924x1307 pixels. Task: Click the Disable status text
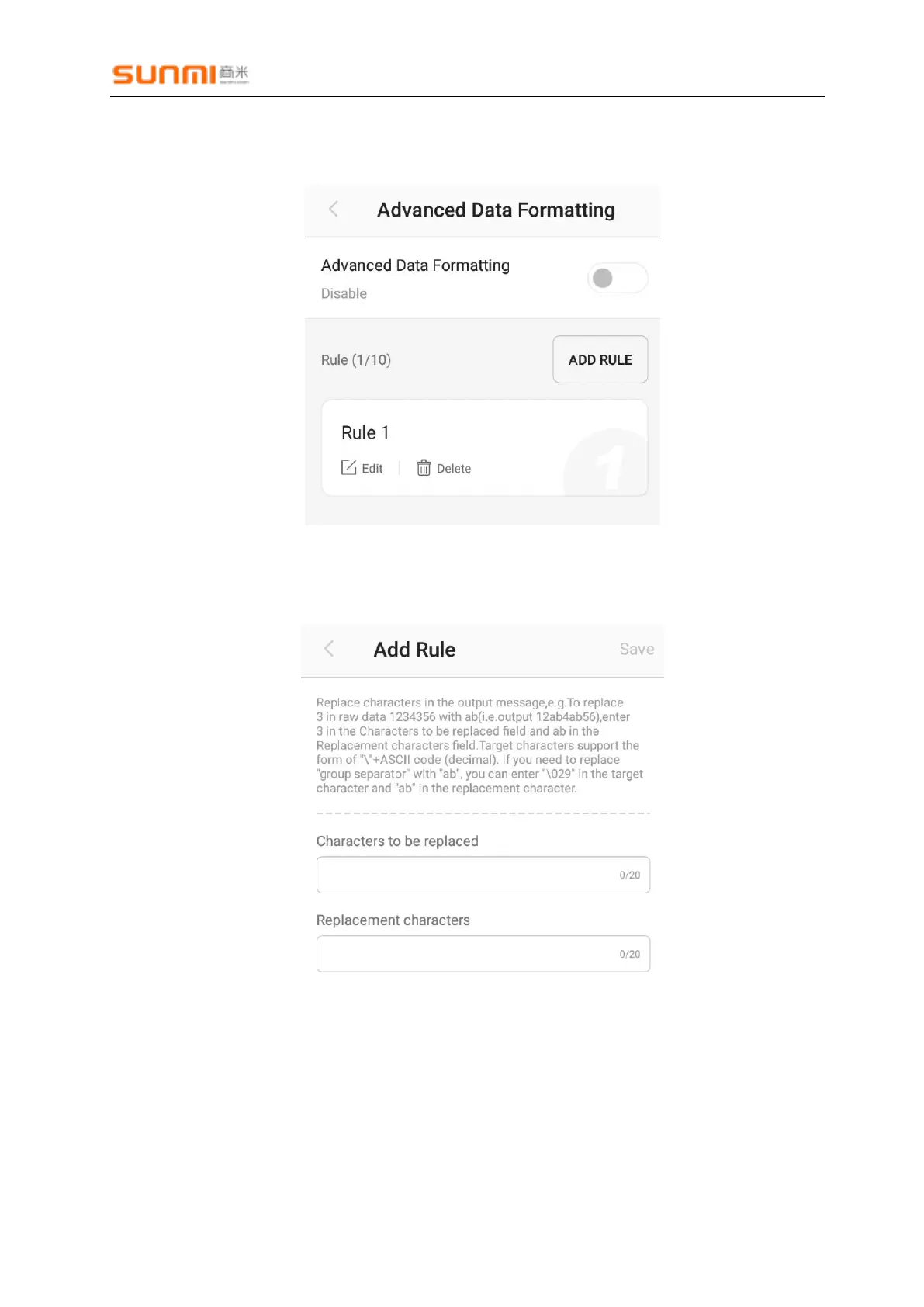tap(344, 293)
